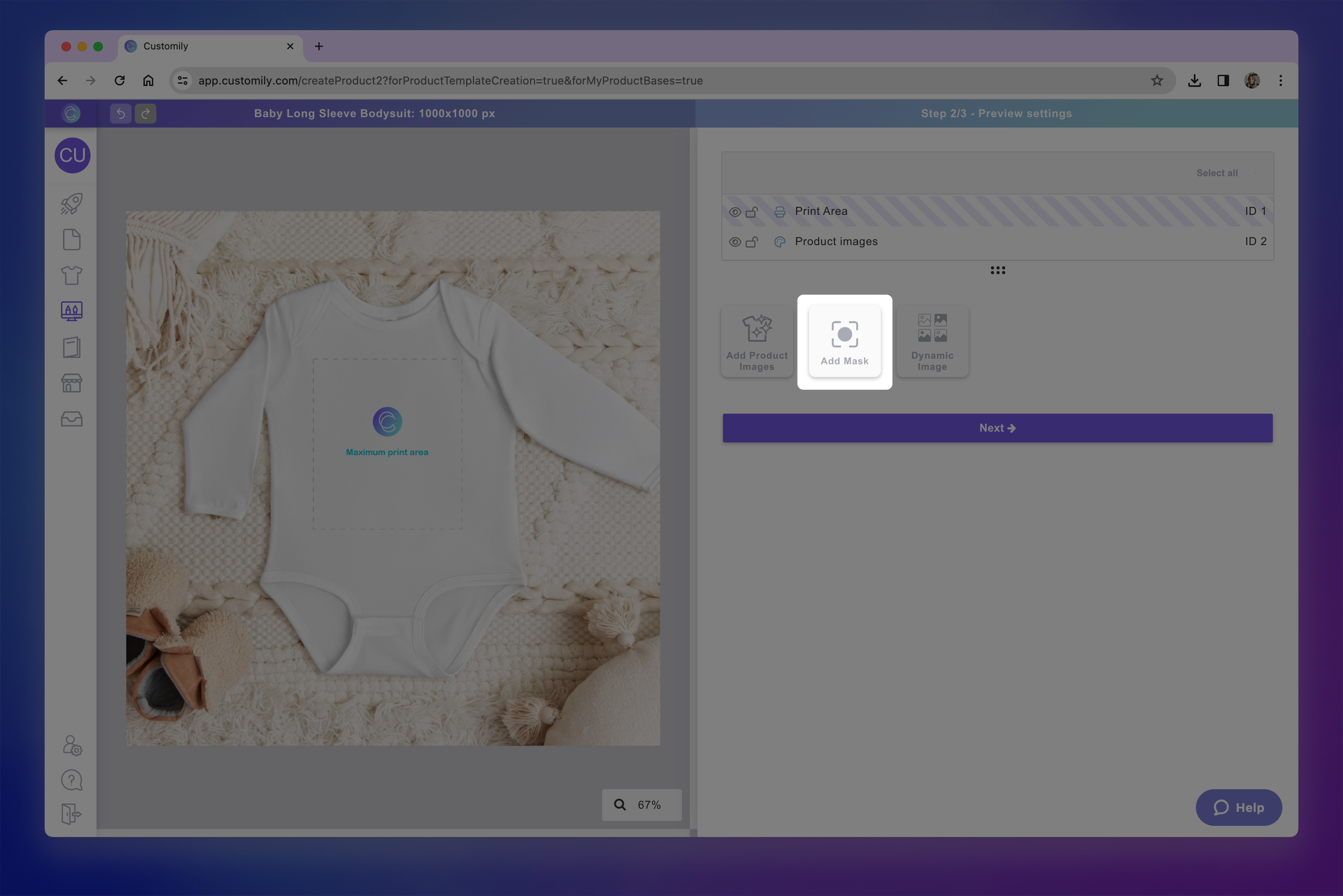The height and width of the screenshot is (896, 1343).
Task: Toggle lock on Product images layer
Action: pos(752,242)
